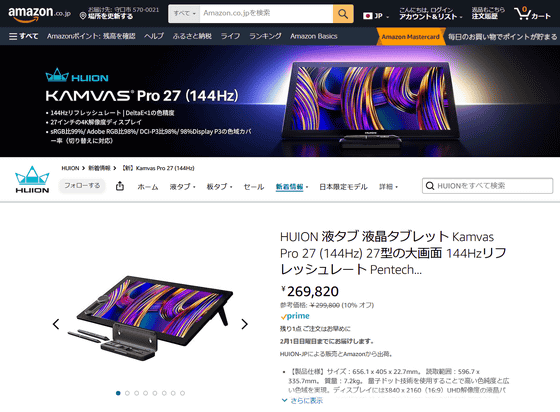Show next product image with right arrow
The height and width of the screenshot is (412, 560).
(244, 324)
